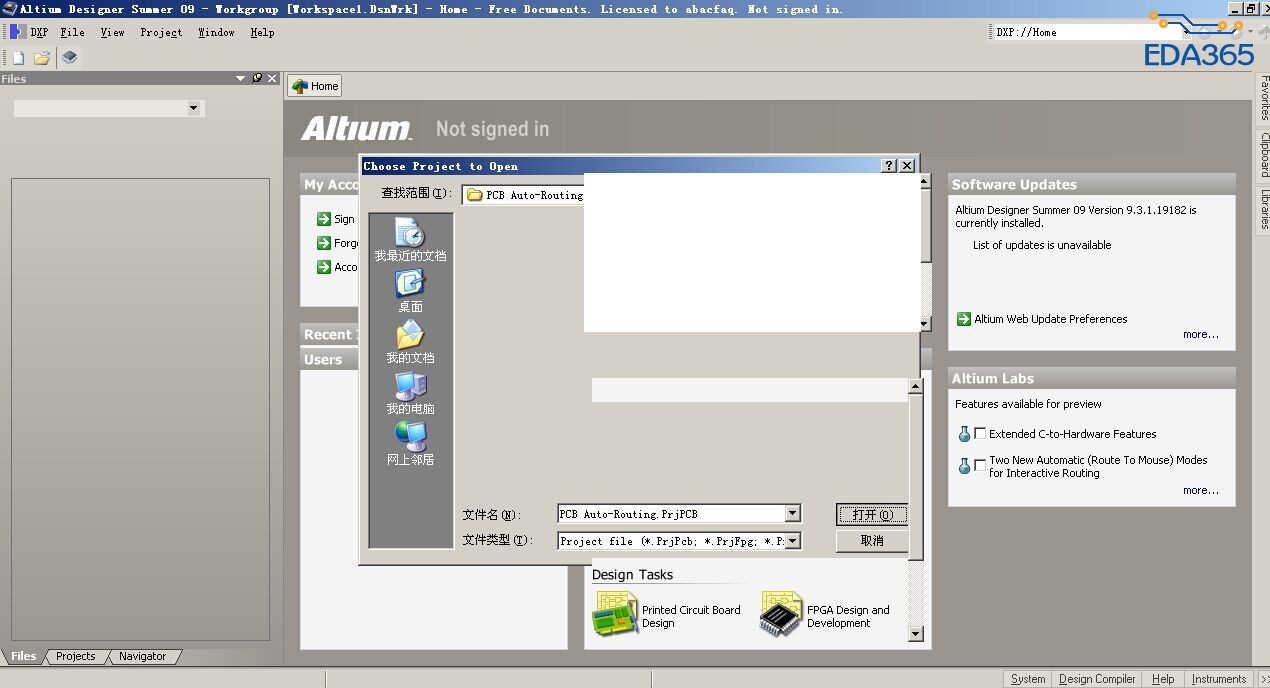Image resolution: width=1270 pixels, height=688 pixels.
Task: Close the Files panel with X icon
Action: (x=273, y=78)
